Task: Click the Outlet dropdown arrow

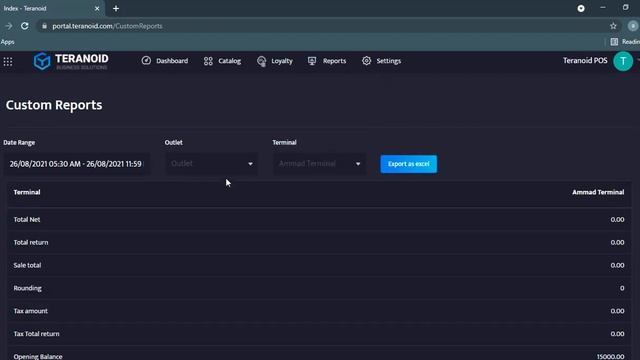Action: tap(250, 164)
